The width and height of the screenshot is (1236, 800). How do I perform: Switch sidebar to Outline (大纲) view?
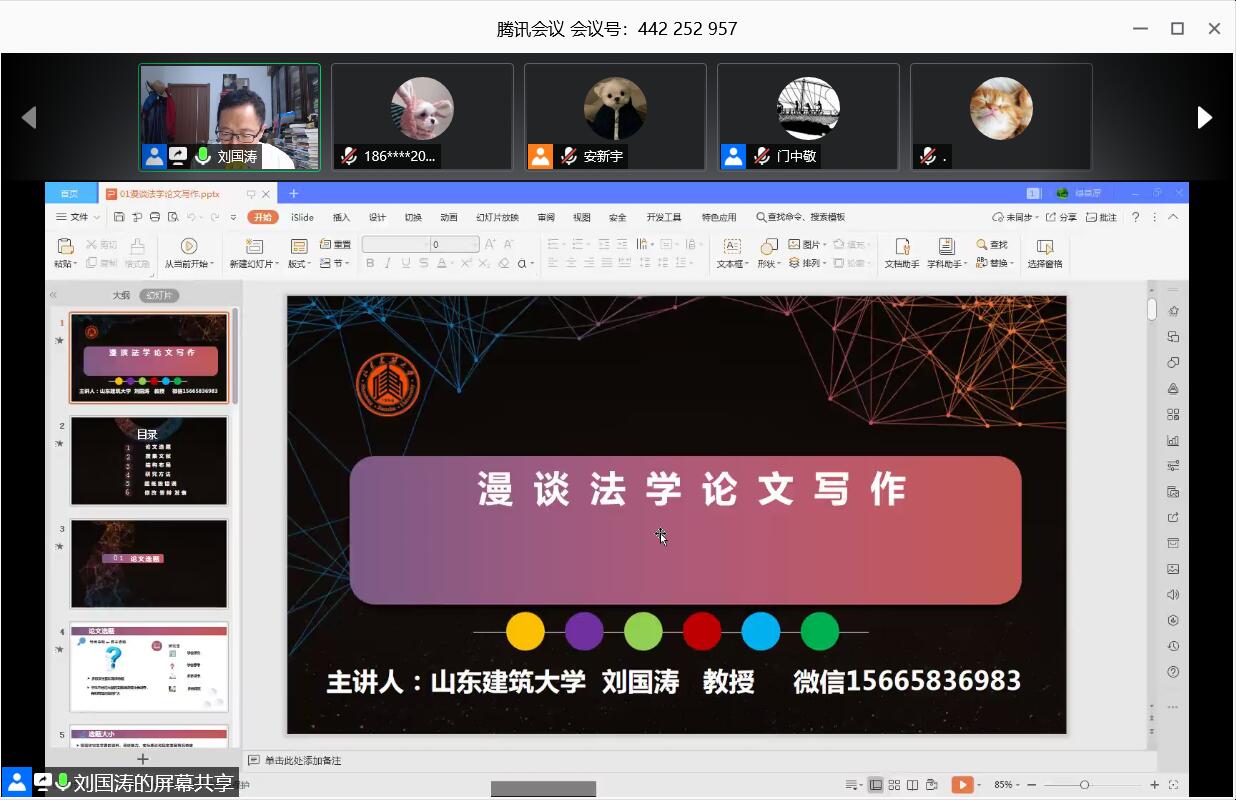121,295
